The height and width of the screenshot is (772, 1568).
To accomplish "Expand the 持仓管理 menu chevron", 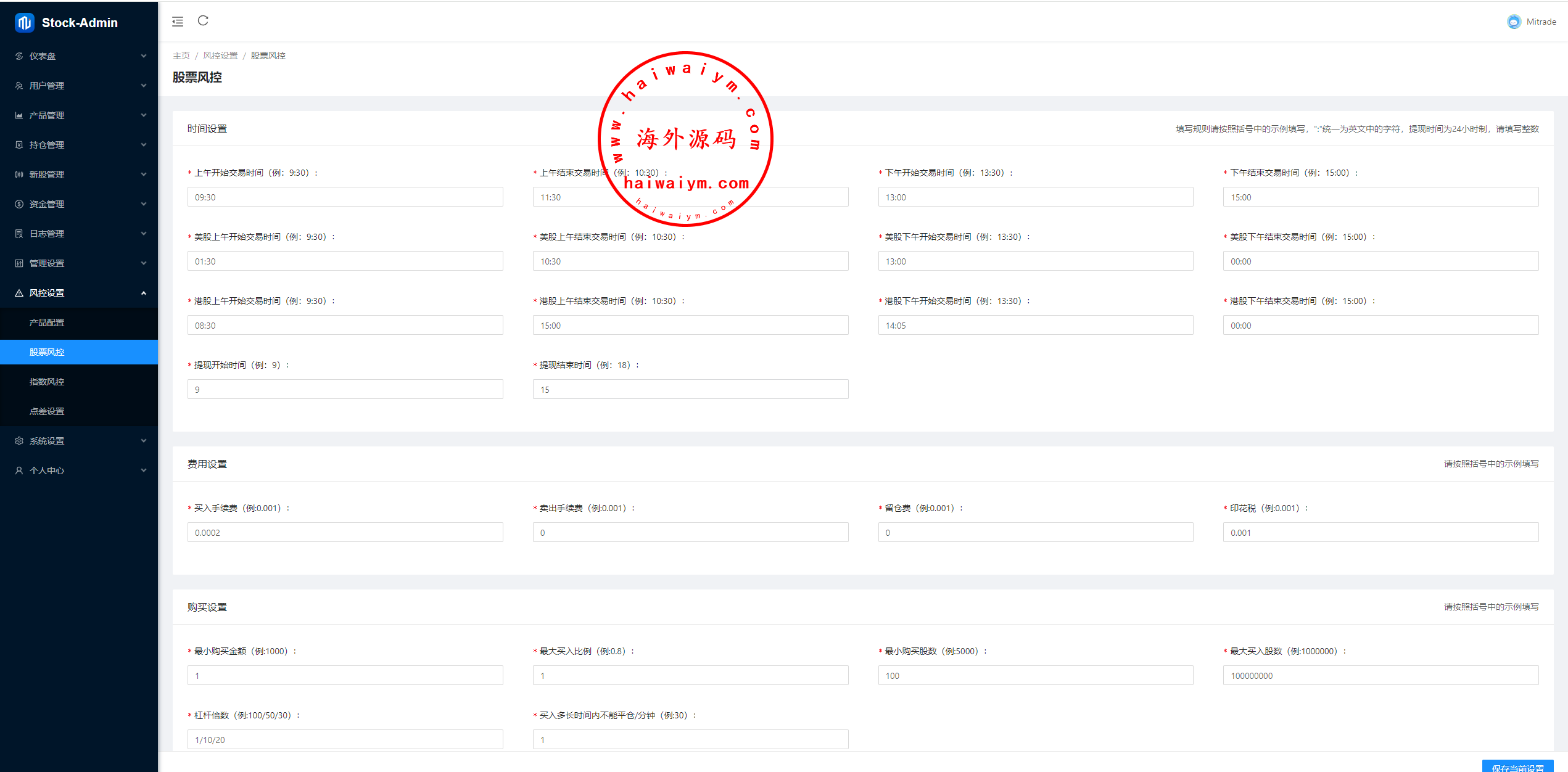I will 144,145.
